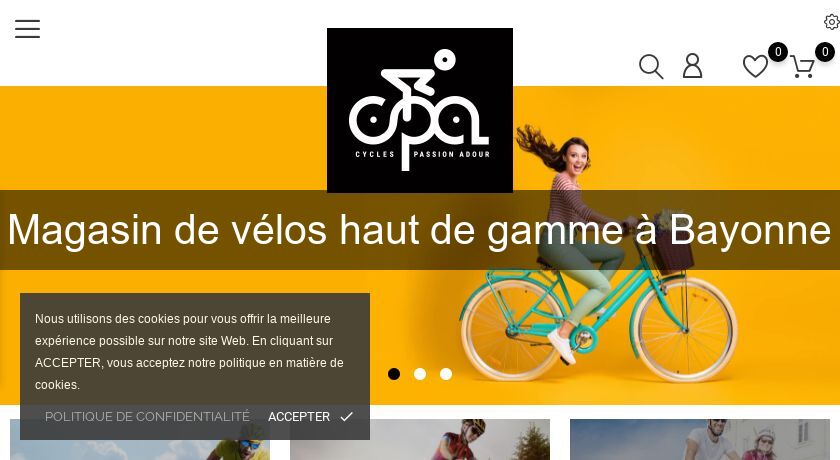Viewport: 840px width, 460px height.
Task: Open the user account icon
Action: point(692,66)
